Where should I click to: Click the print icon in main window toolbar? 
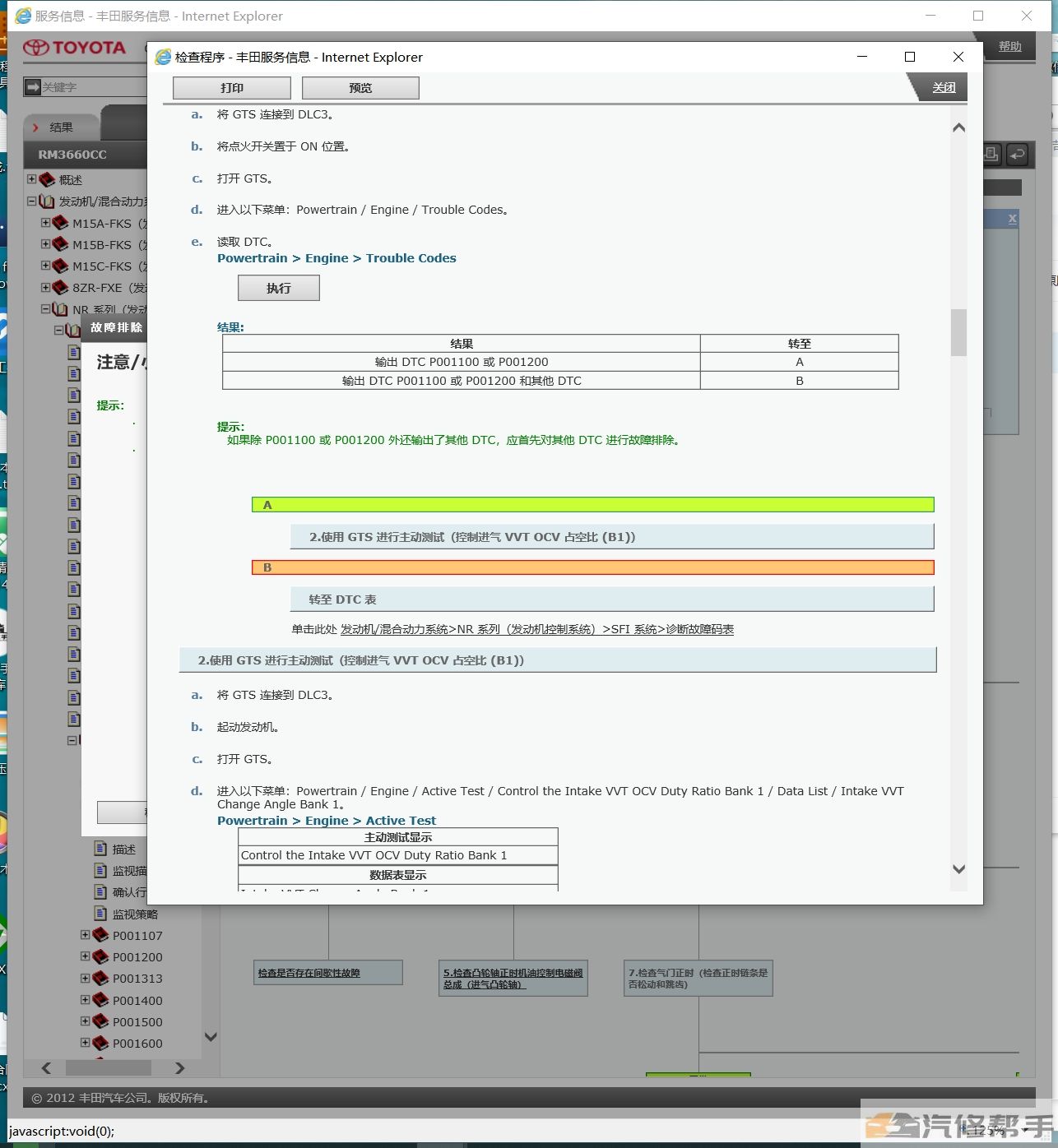coord(991,154)
